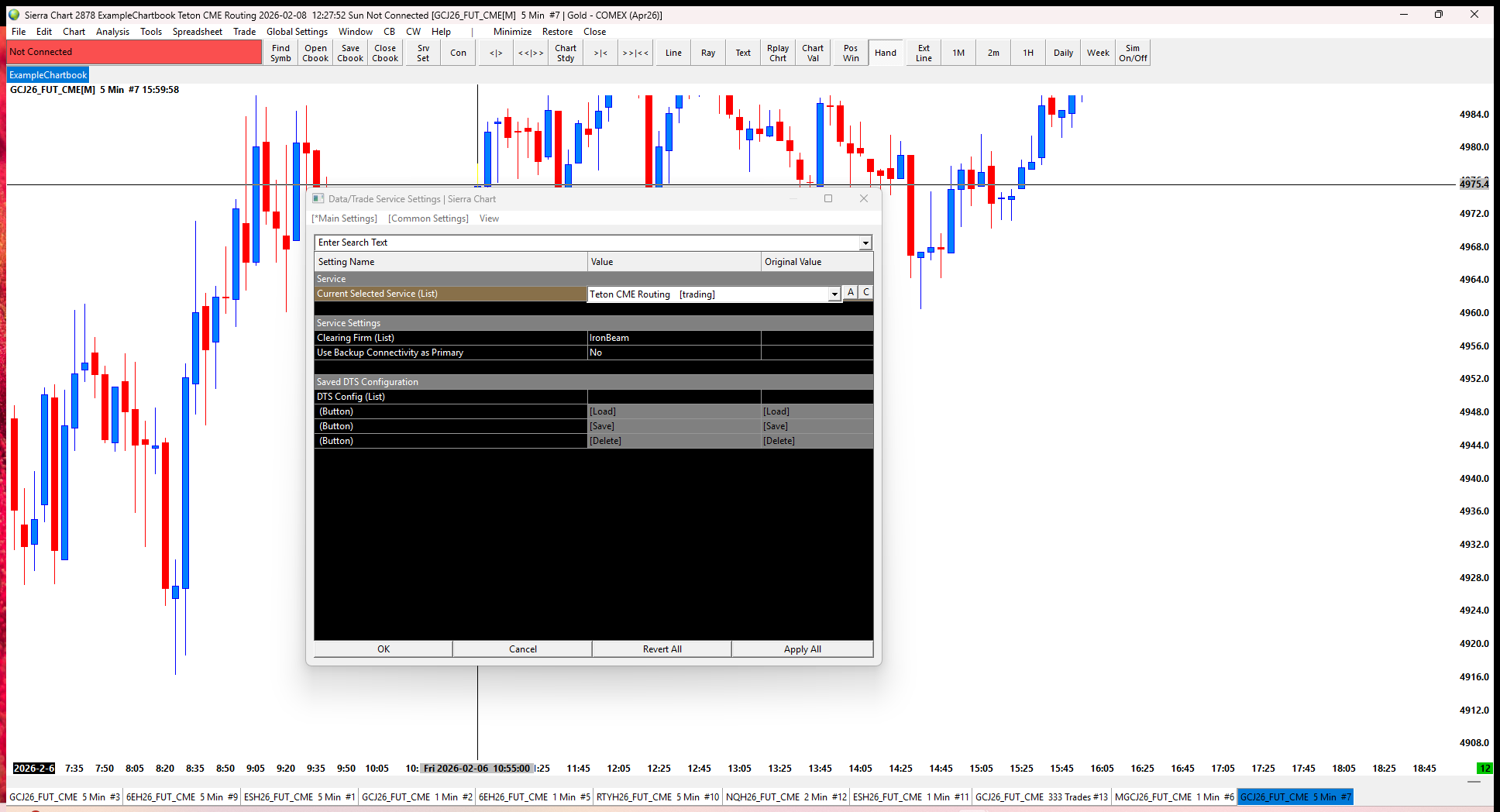The height and width of the screenshot is (812, 1500).
Task: Click Restore in the menu bar
Action: pyautogui.click(x=557, y=32)
